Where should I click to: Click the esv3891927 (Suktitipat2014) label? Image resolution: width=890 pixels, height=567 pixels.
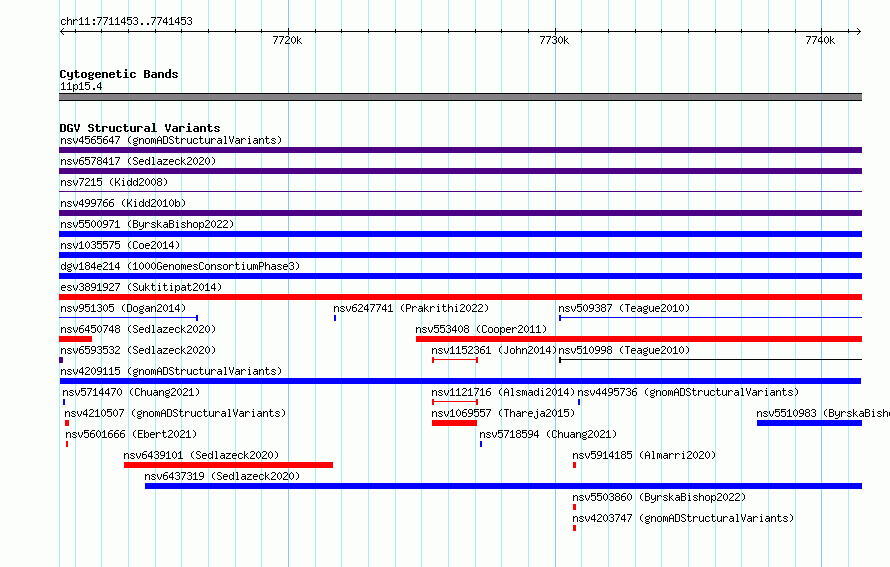(141, 287)
